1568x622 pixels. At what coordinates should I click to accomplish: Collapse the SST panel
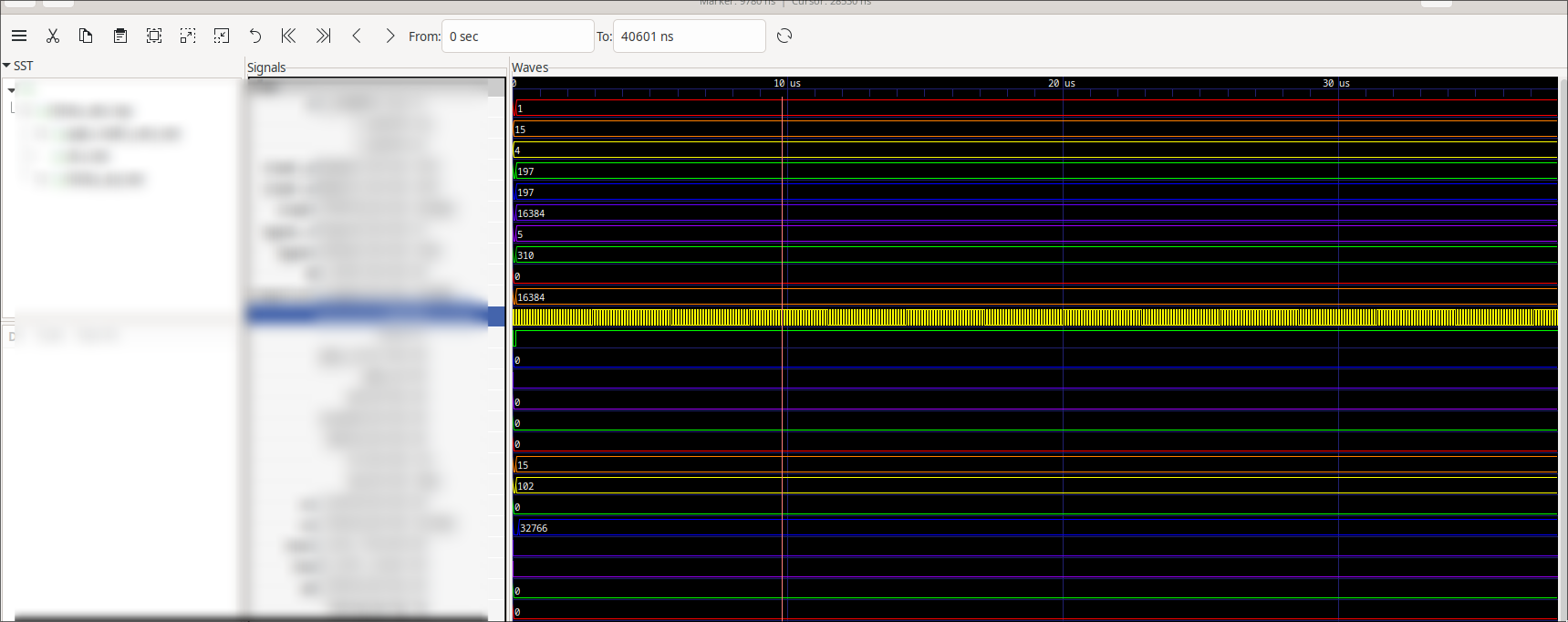pyautogui.click(x=6, y=66)
